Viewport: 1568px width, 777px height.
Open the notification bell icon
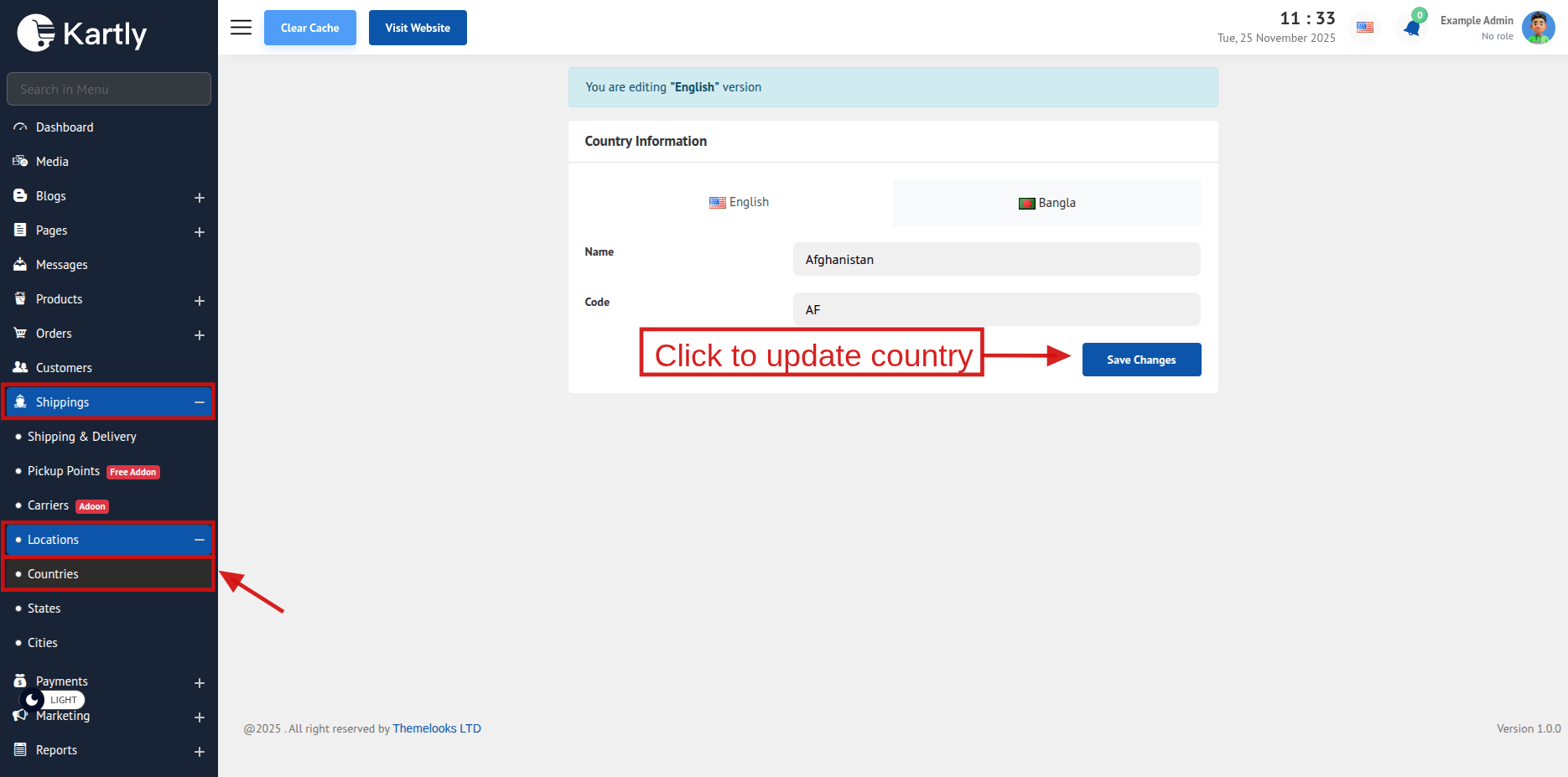tap(1412, 28)
